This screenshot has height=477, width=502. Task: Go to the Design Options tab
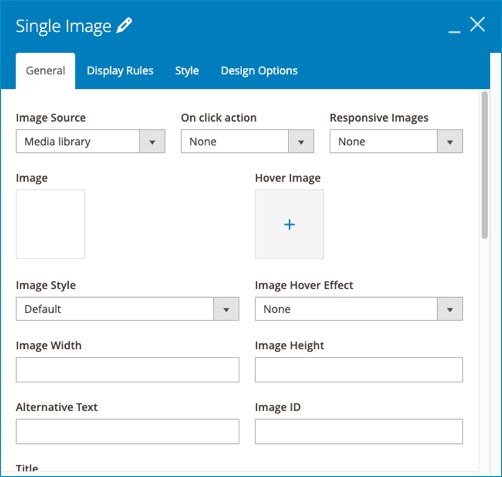click(259, 71)
